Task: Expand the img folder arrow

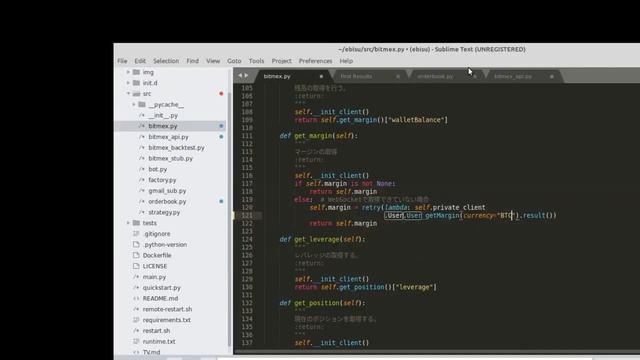Action: 128,72
